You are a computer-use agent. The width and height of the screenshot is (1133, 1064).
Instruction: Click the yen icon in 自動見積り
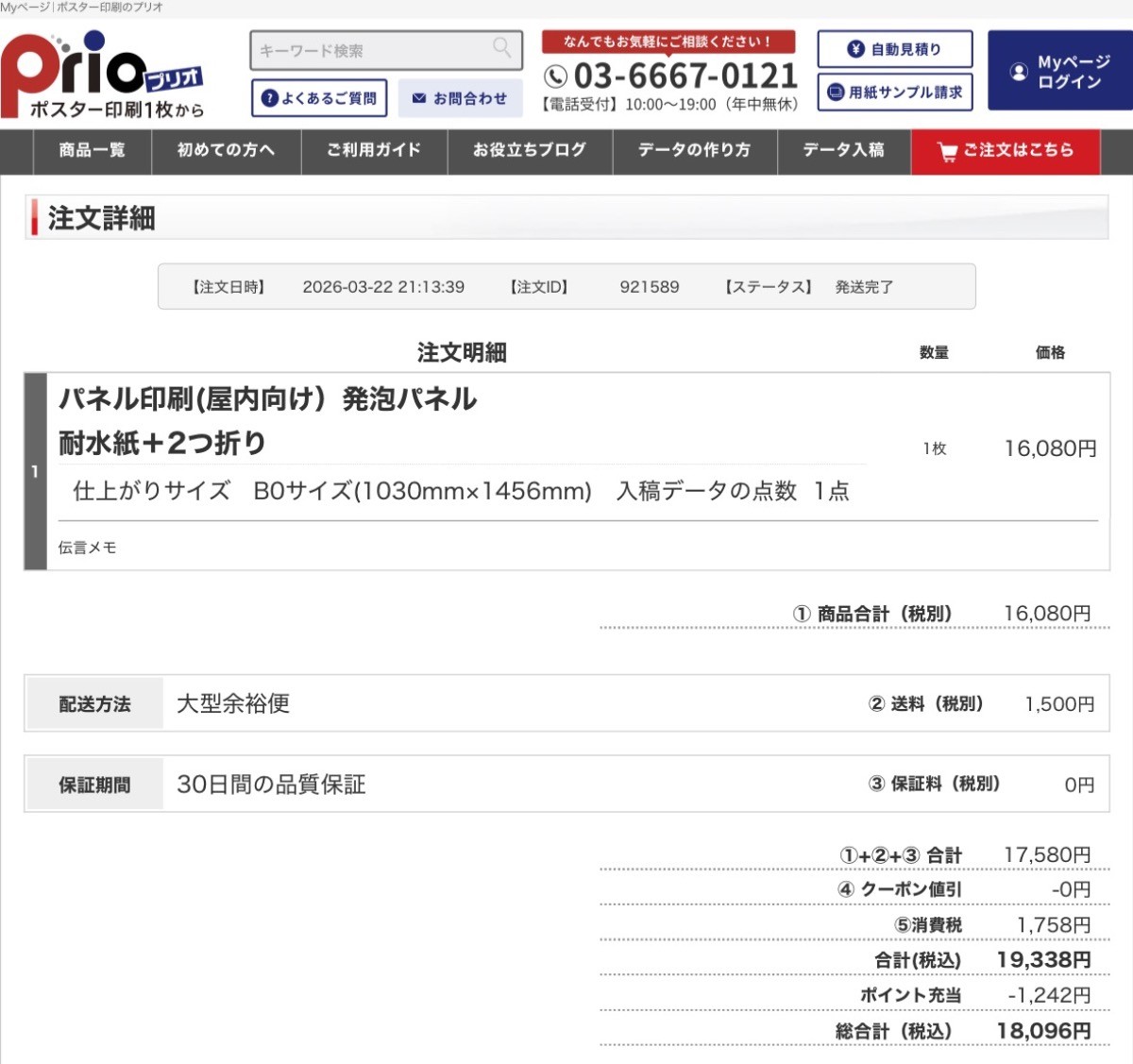(855, 49)
